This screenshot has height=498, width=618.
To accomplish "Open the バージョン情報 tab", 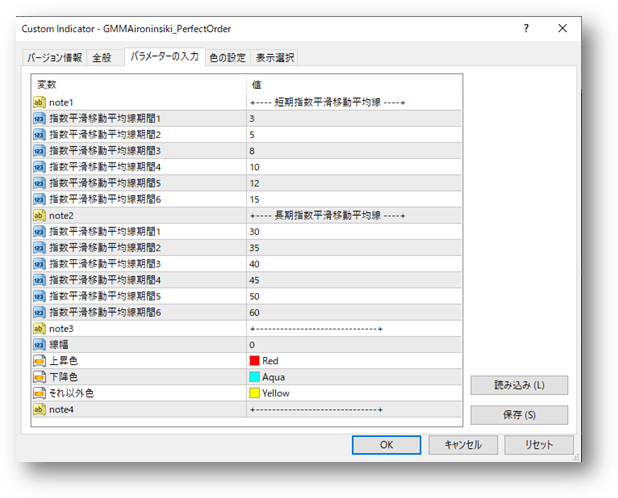I will coord(54,58).
